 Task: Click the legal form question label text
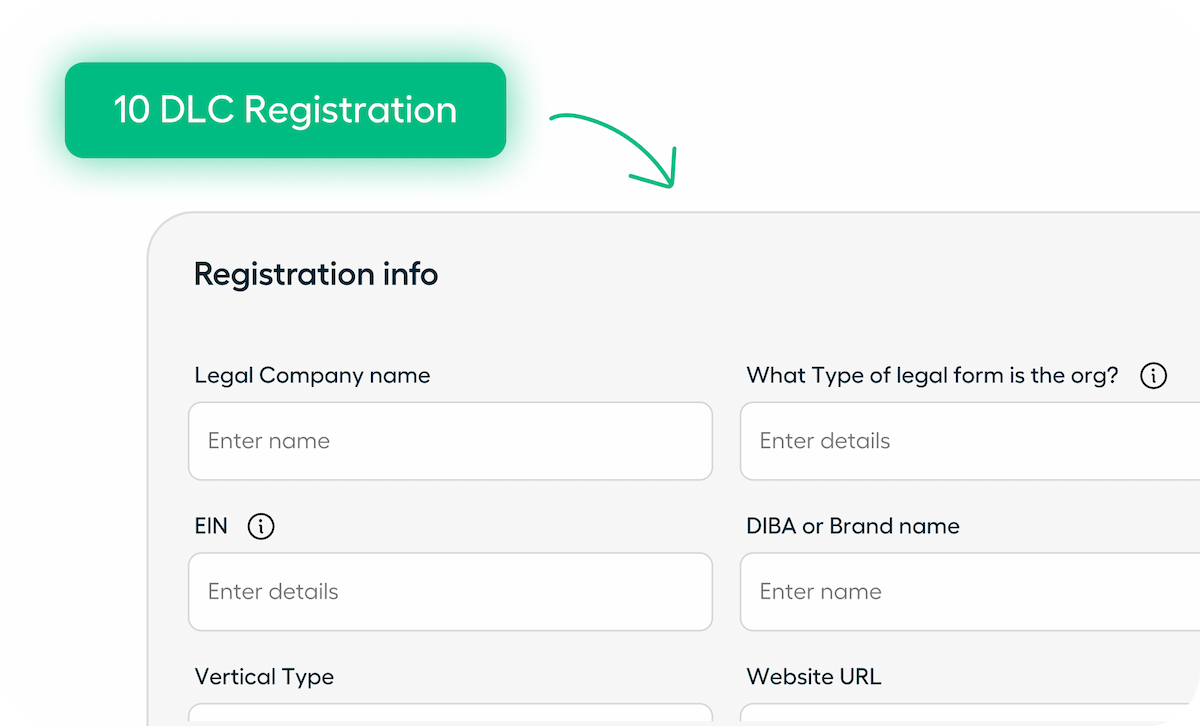point(932,375)
